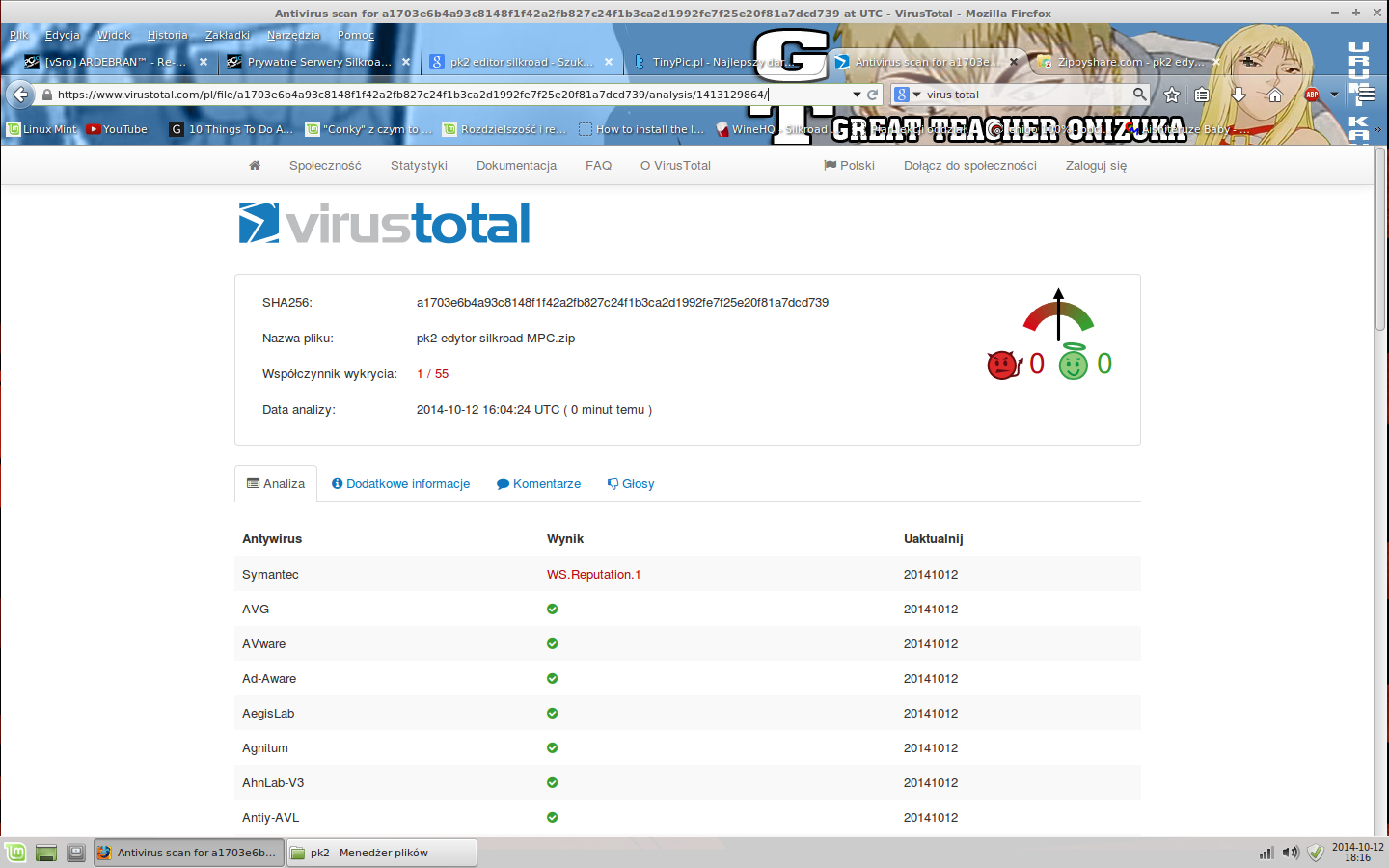Click the green angel harmless vote icon
Screen dimensions: 1389x868
click(1074, 363)
